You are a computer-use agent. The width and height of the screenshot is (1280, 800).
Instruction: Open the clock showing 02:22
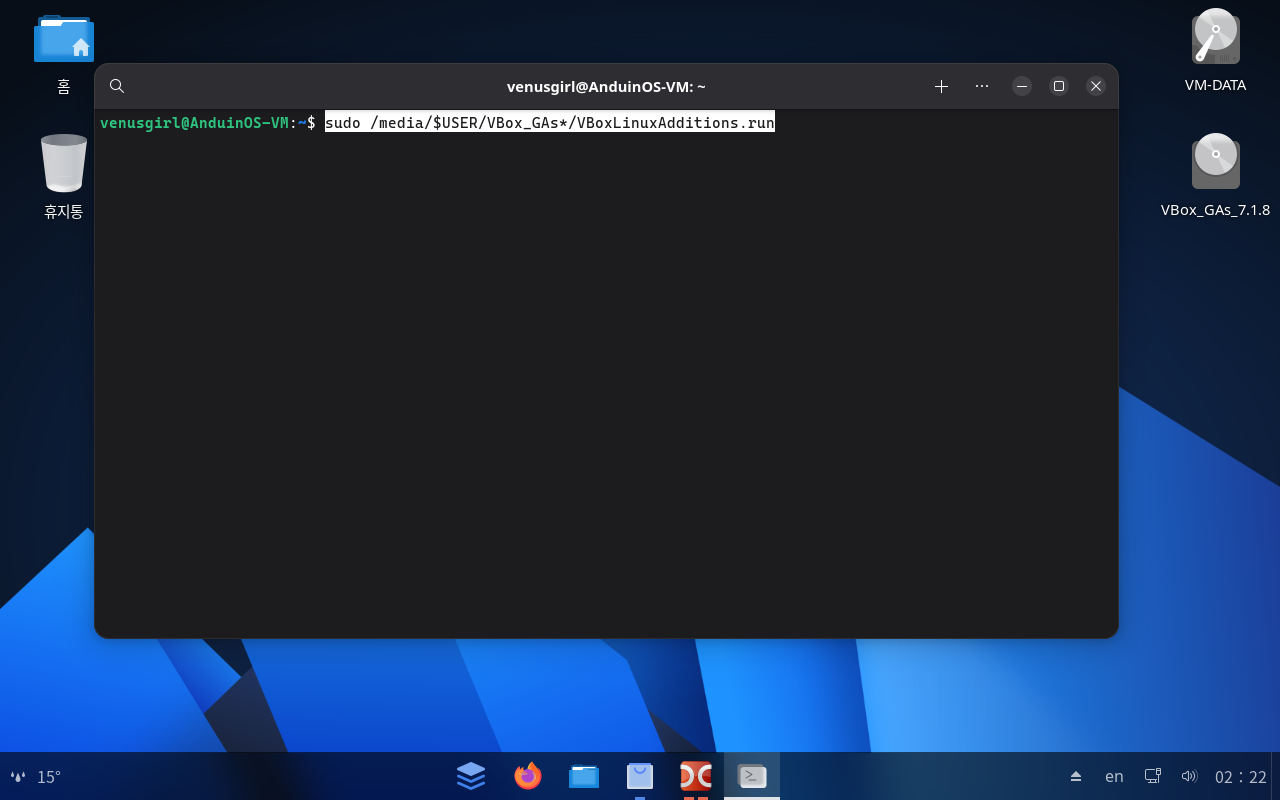point(1241,777)
